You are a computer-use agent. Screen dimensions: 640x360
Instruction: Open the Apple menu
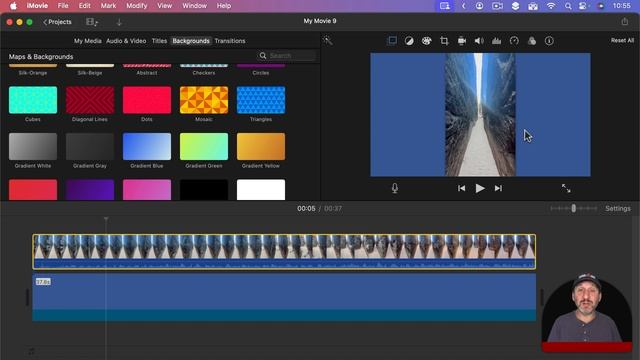pos(13,6)
